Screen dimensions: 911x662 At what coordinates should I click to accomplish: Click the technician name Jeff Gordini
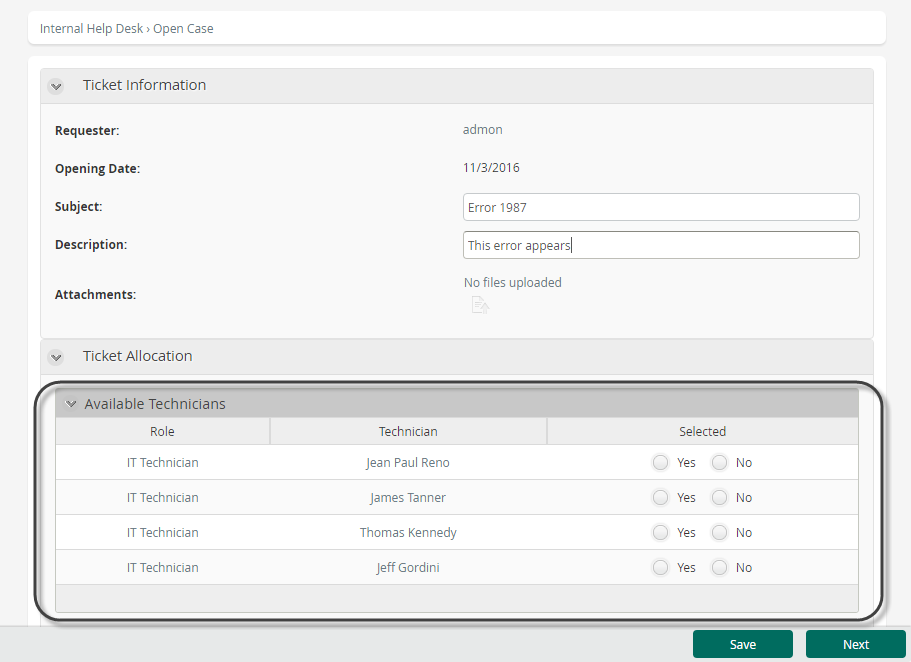click(x=408, y=567)
